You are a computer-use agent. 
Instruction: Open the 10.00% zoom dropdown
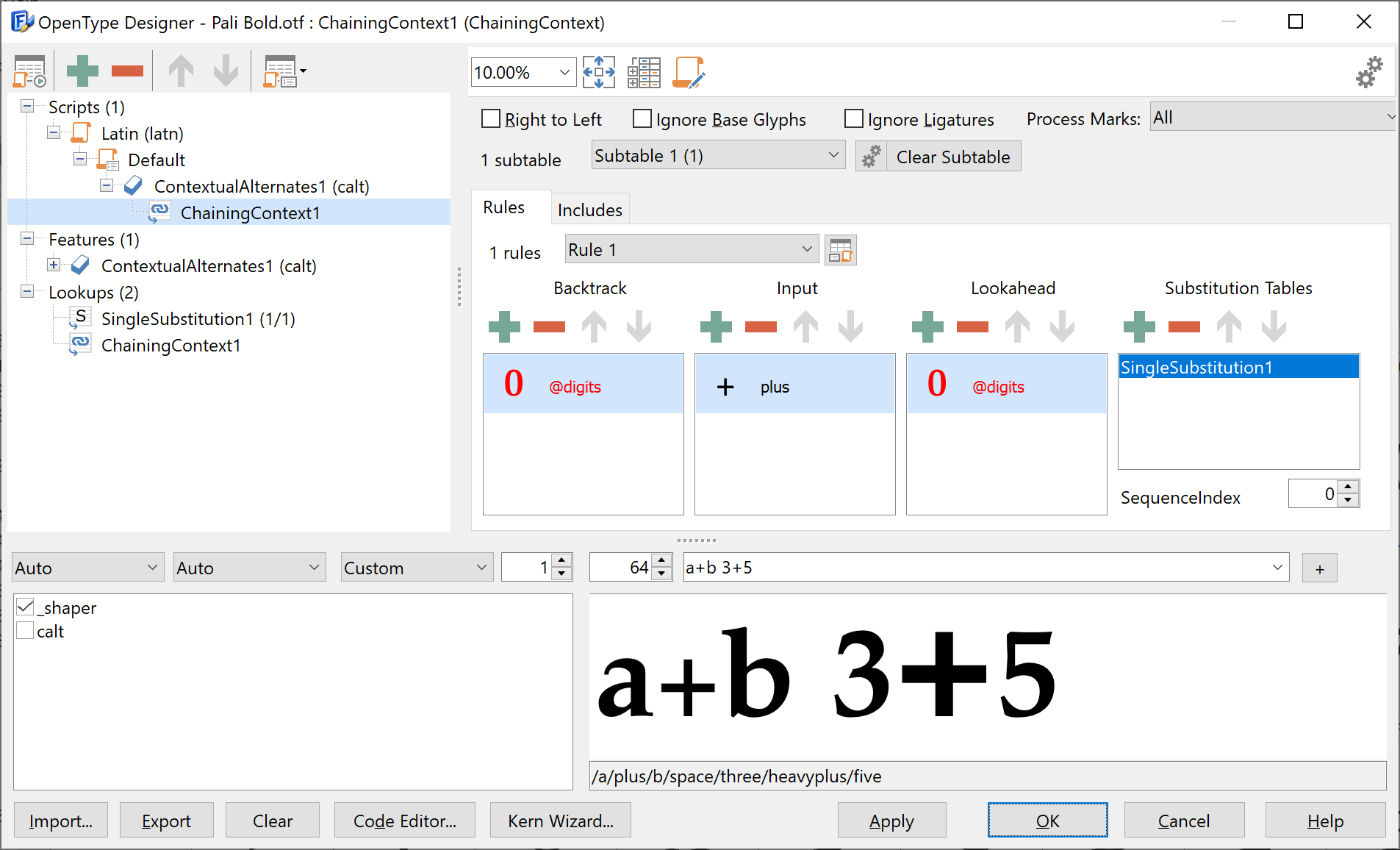click(564, 72)
